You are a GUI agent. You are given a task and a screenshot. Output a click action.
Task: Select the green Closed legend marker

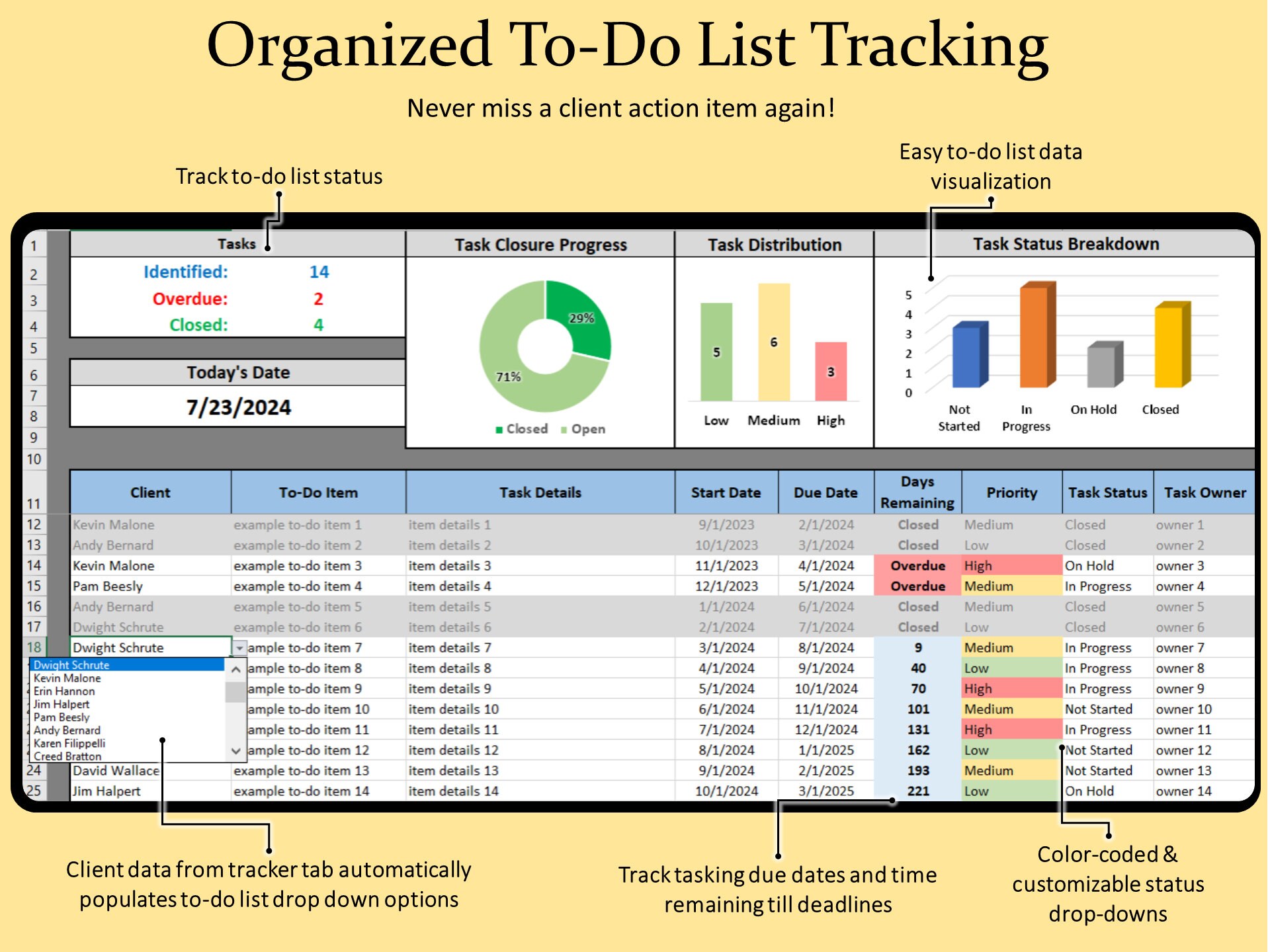pyautogui.click(x=500, y=429)
